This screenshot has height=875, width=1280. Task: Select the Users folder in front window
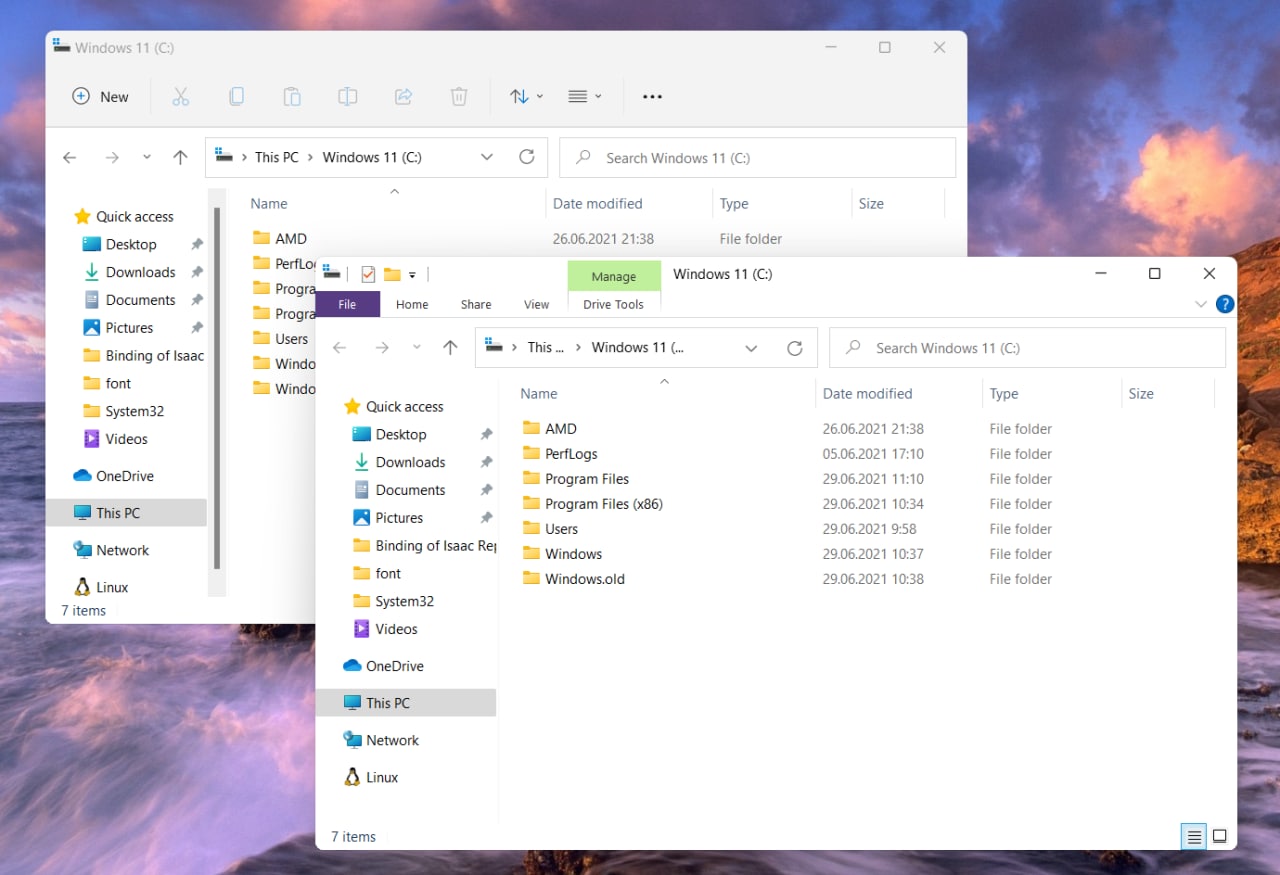click(551, 529)
